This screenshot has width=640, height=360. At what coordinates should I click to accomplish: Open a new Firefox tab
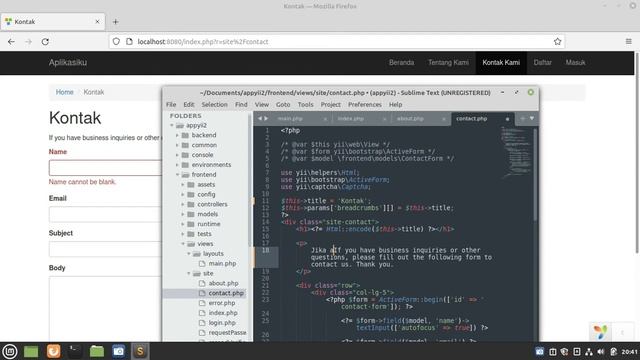point(116,22)
